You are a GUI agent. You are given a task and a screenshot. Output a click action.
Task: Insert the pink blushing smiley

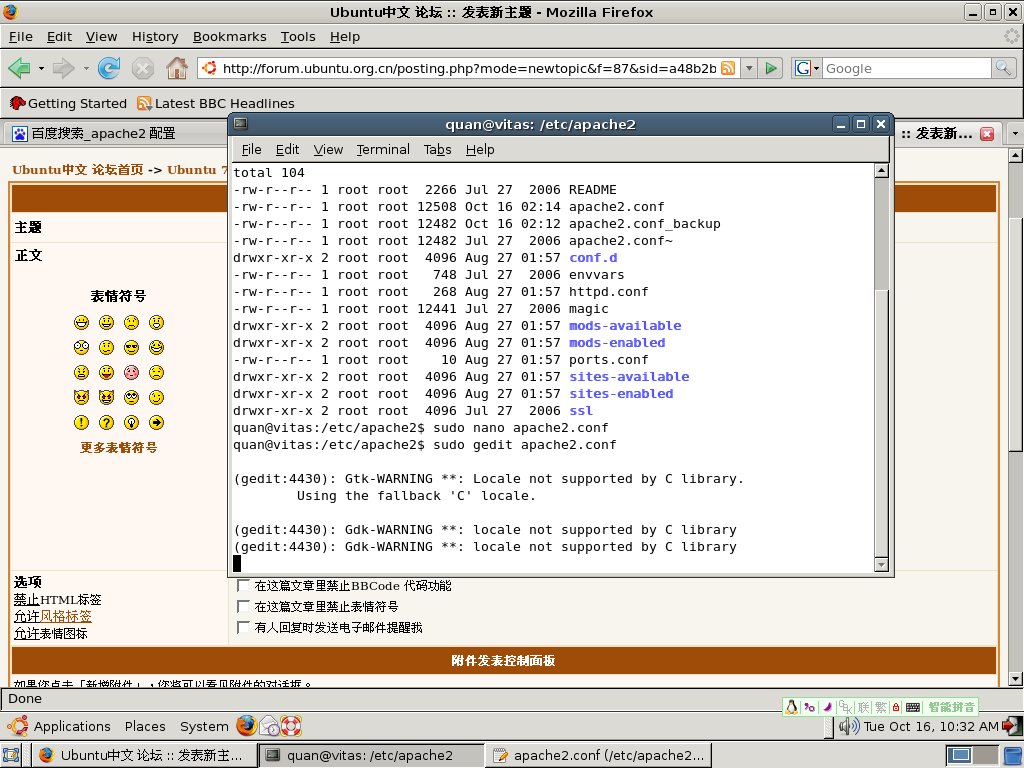tap(131, 373)
